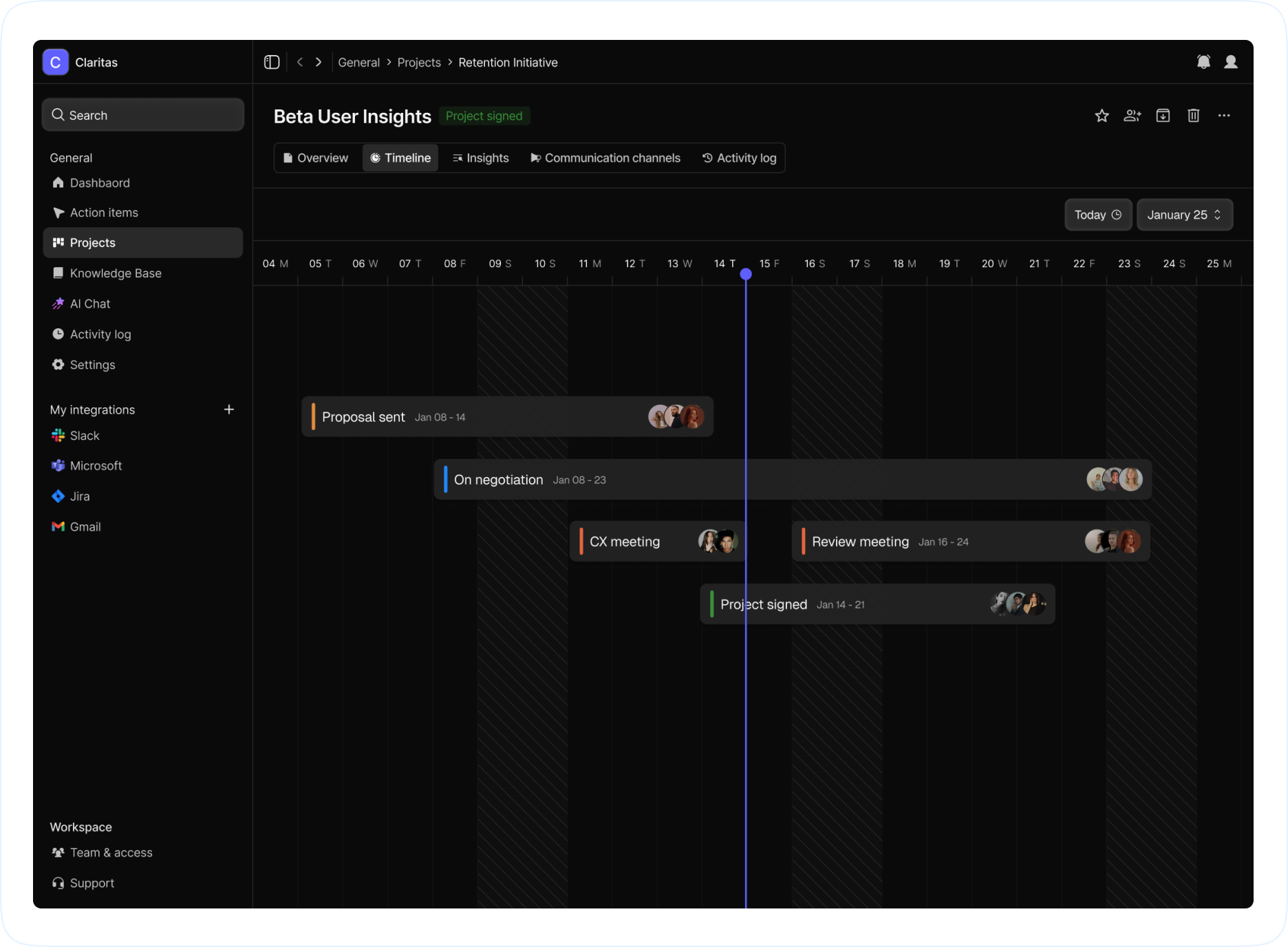This screenshot has height=947, width=1288.
Task: Open Team & access
Action: pos(143,853)
